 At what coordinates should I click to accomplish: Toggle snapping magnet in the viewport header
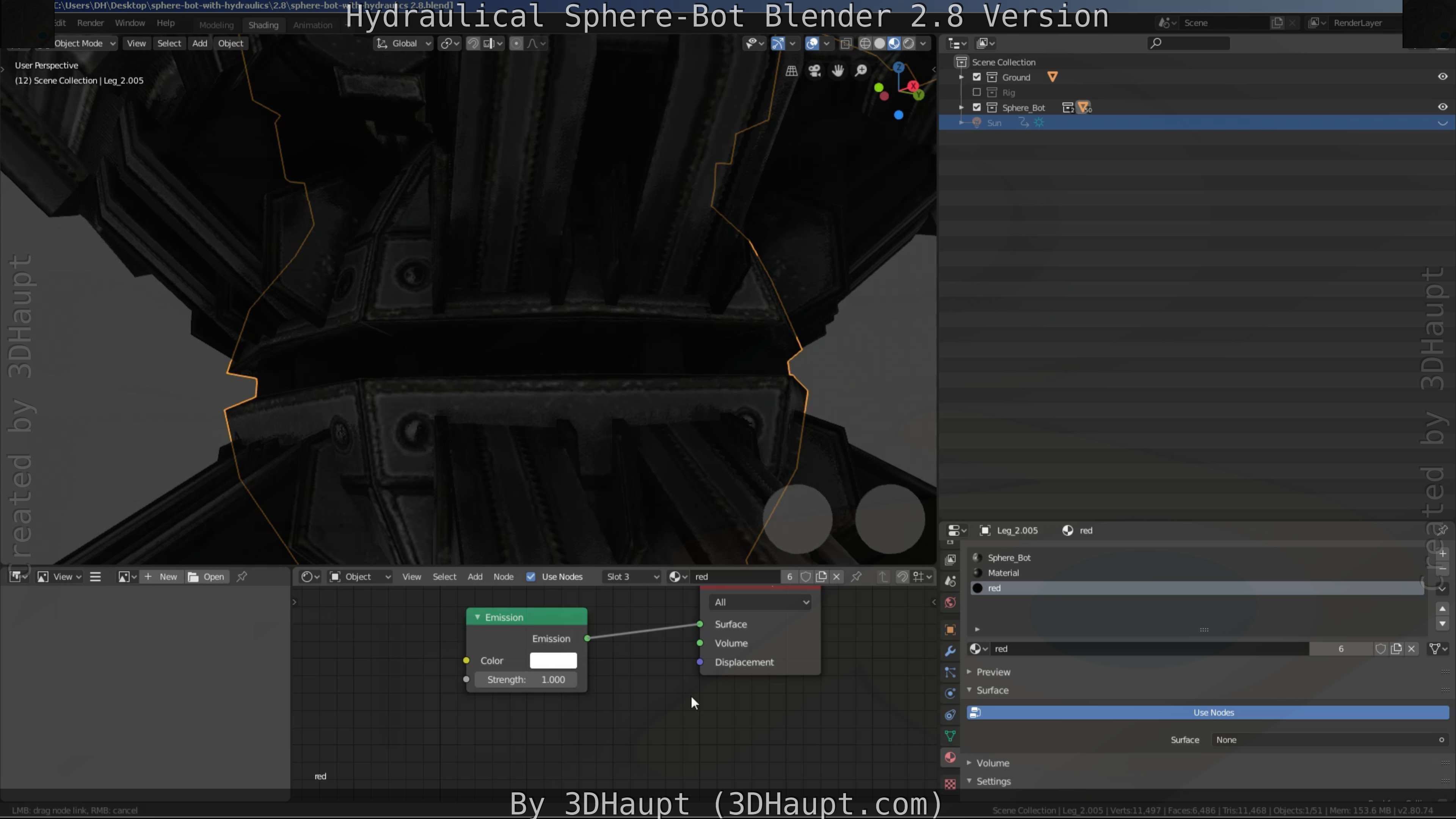pos(473,44)
